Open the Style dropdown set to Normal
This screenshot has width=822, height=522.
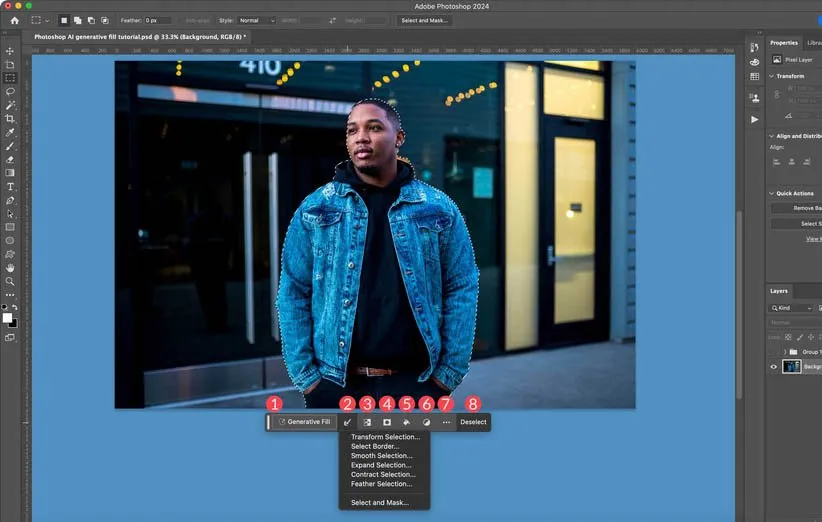pos(255,20)
